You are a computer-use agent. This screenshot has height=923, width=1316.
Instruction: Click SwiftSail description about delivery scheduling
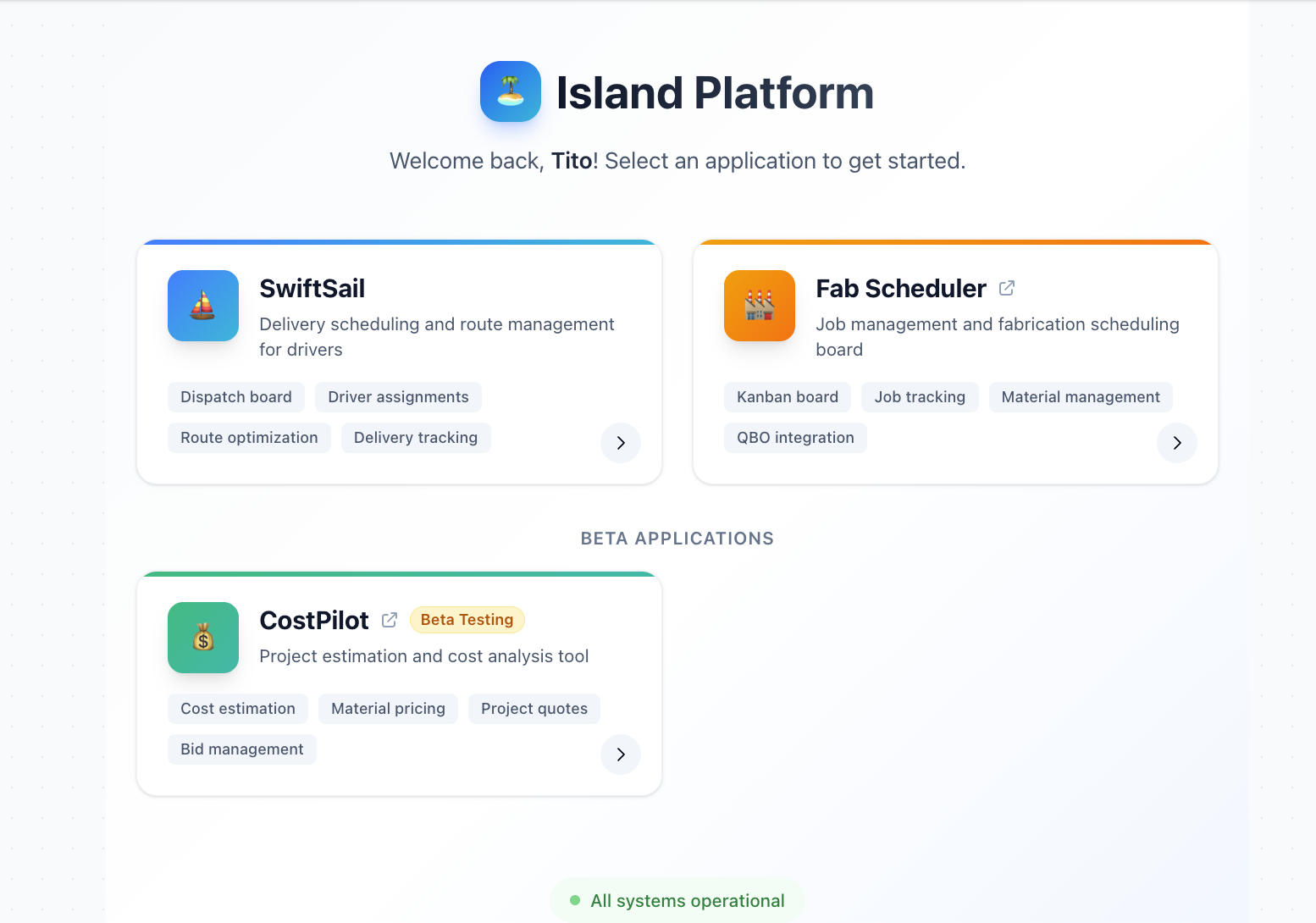[437, 337]
